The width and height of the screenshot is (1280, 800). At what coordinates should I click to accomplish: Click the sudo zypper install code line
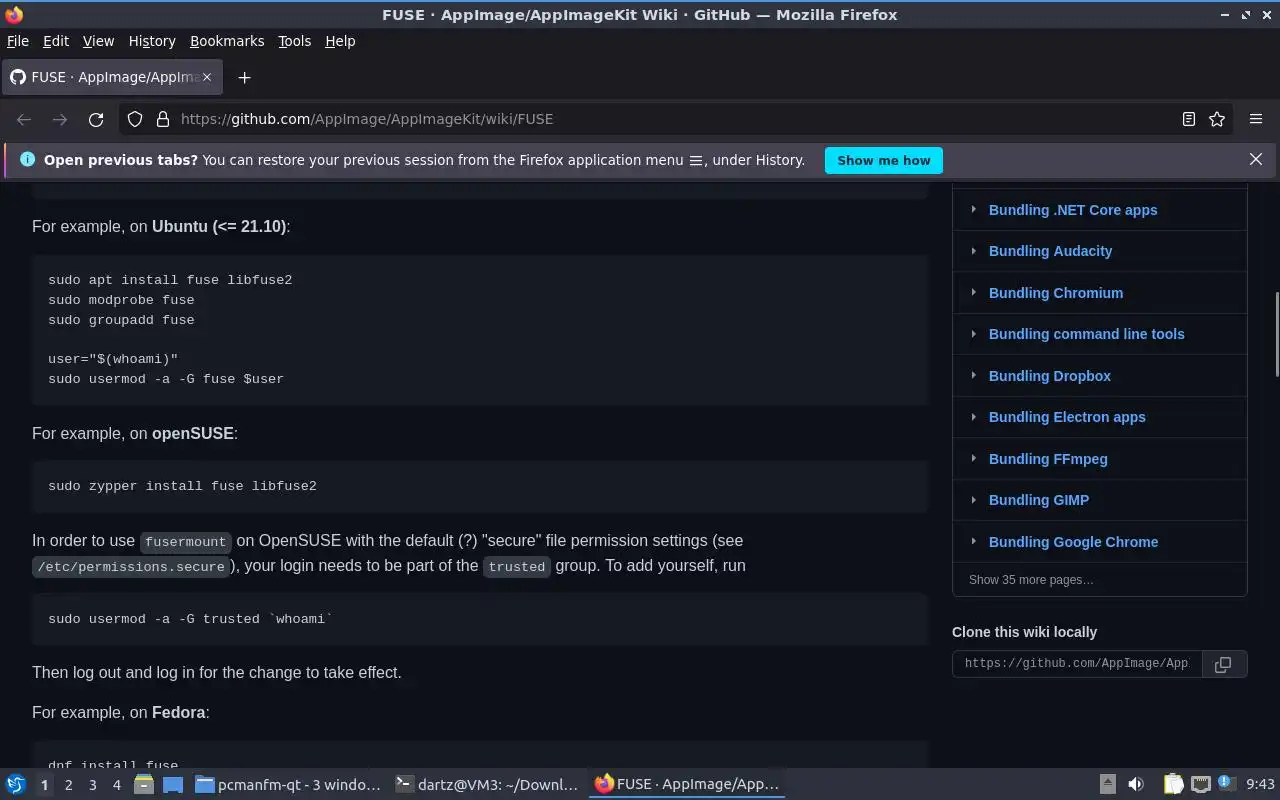pyautogui.click(x=182, y=486)
